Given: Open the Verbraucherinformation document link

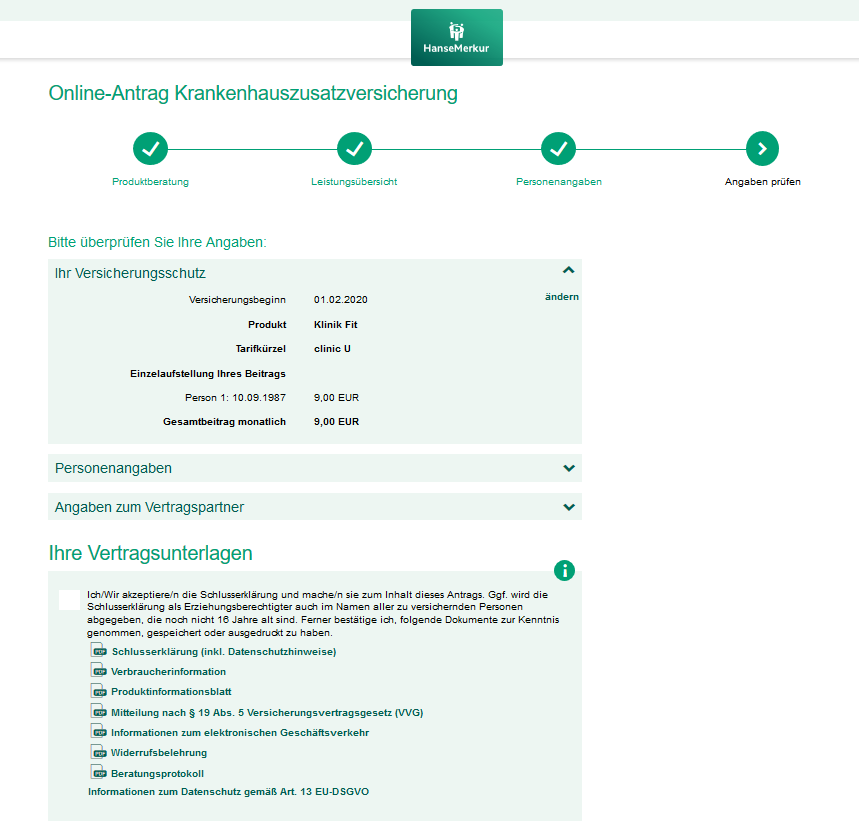Looking at the screenshot, I should [x=168, y=671].
